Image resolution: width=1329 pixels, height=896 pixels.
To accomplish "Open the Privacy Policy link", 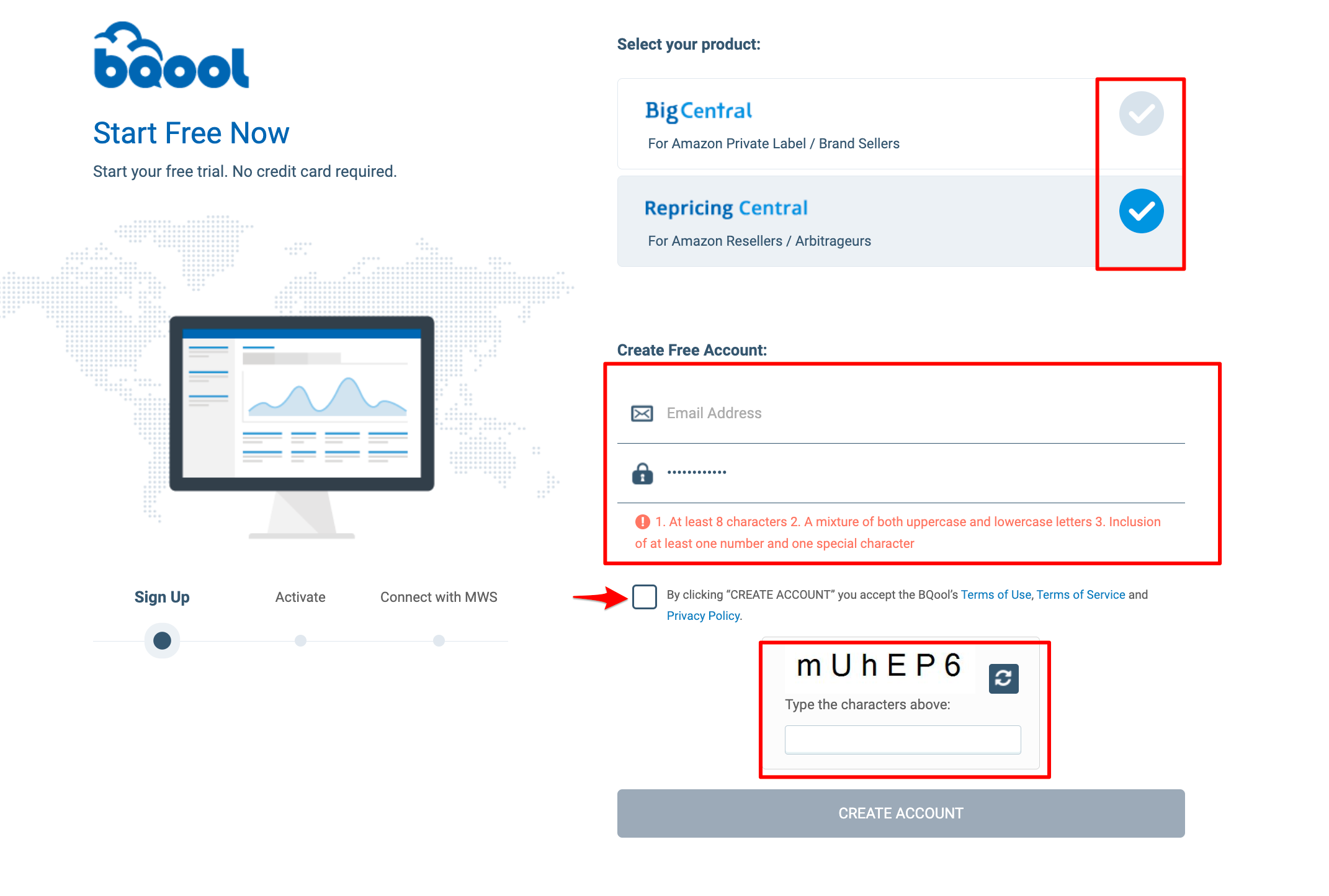I will (x=704, y=616).
